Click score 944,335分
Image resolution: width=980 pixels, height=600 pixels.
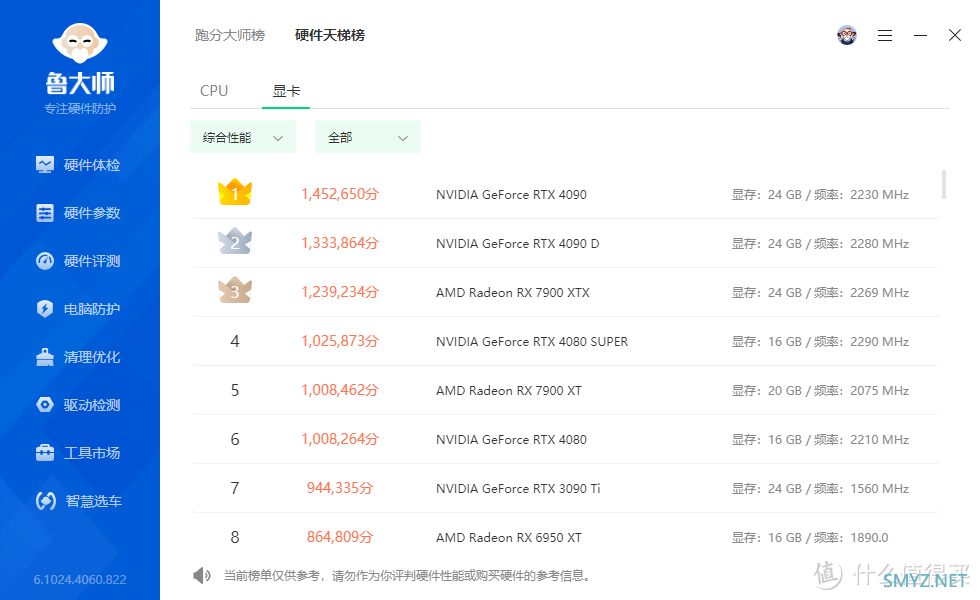(340, 488)
